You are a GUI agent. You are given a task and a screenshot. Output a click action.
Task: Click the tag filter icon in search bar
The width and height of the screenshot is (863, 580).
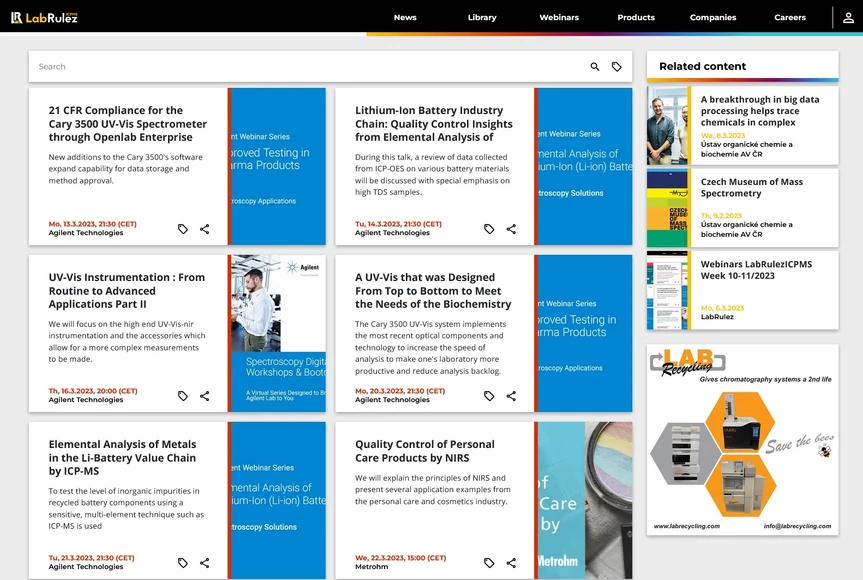click(616, 67)
